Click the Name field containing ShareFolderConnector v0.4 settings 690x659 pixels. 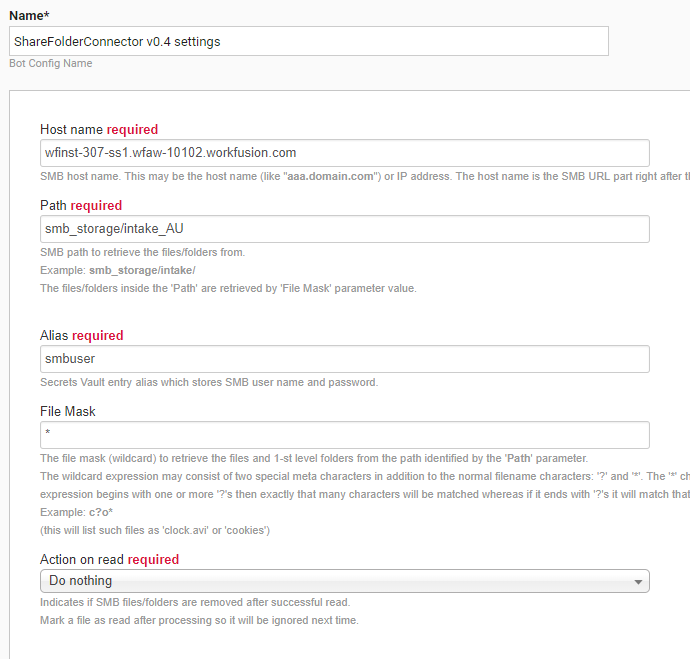click(308, 41)
